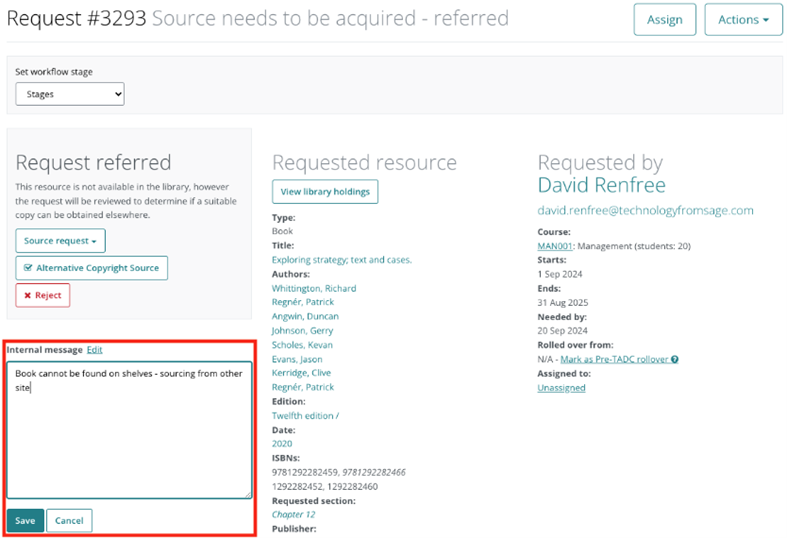
Task: Click the Unassigned link under Assigned to
Action: [x=561, y=388]
